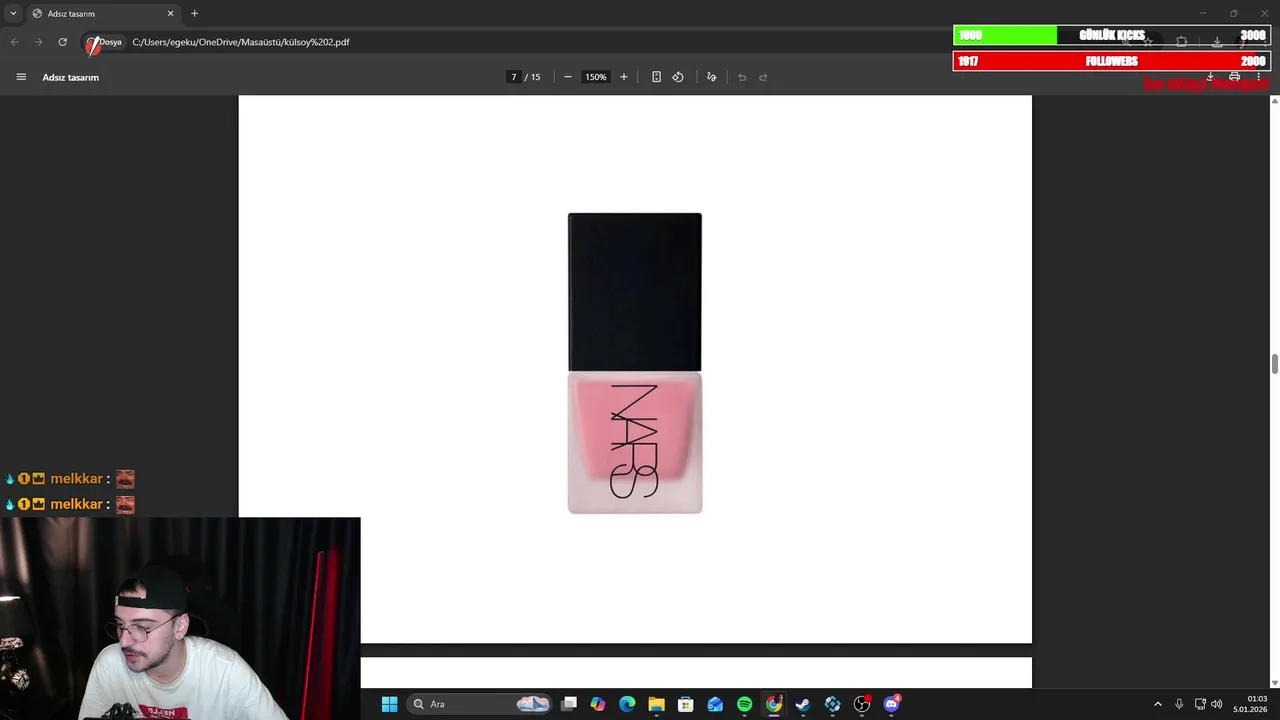Go back in browser history
The width and height of the screenshot is (1280, 720).
coord(14,42)
